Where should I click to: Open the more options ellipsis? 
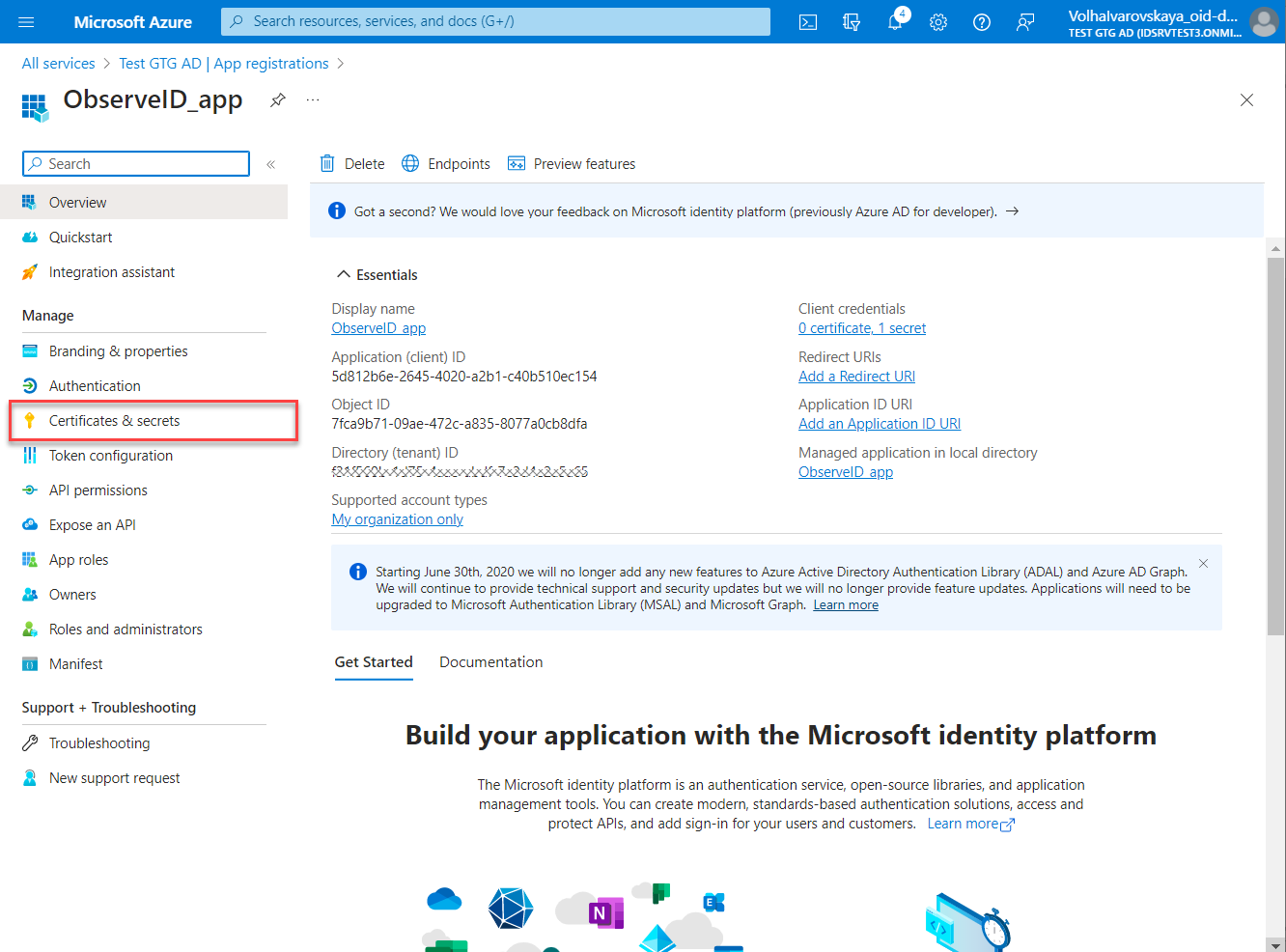pos(313,100)
